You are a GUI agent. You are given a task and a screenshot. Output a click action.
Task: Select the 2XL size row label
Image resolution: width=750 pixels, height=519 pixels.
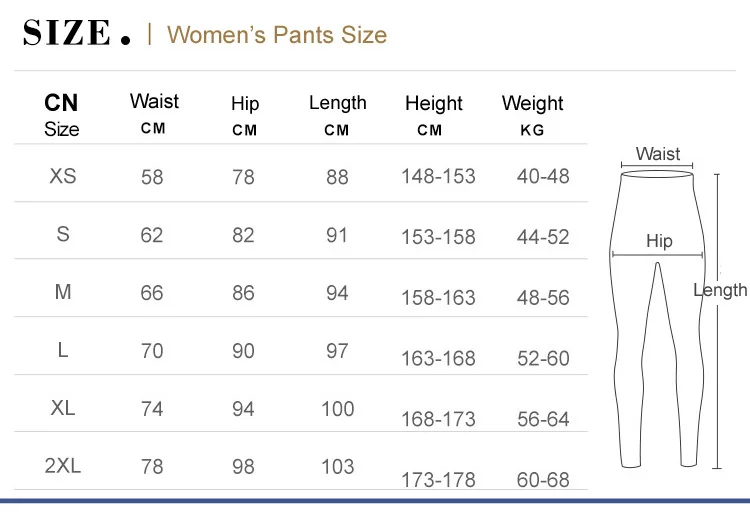point(63,466)
